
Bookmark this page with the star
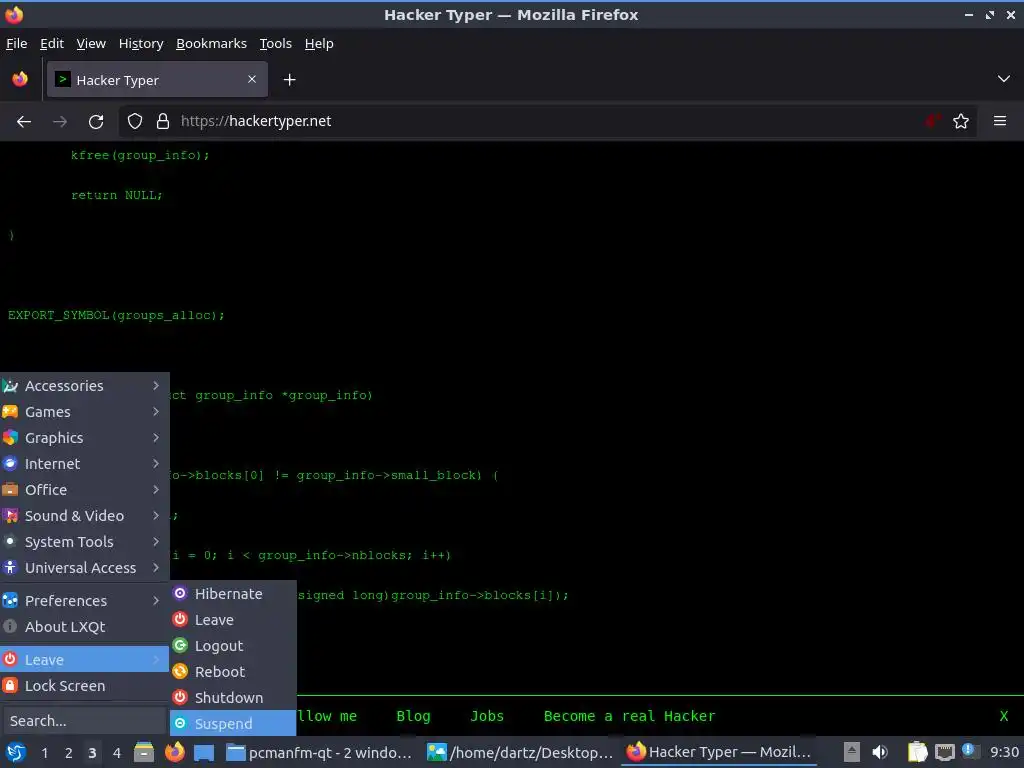click(x=961, y=121)
